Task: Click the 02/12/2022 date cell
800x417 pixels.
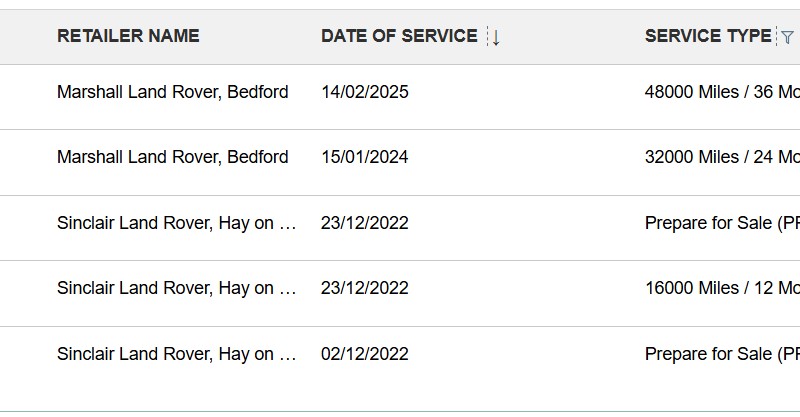Action: point(365,354)
